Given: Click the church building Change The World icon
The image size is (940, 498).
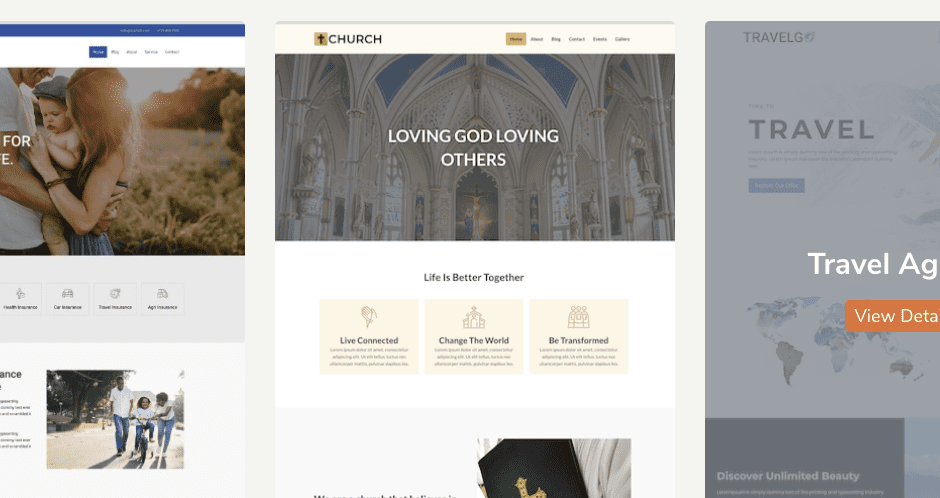Looking at the screenshot, I should [x=474, y=317].
